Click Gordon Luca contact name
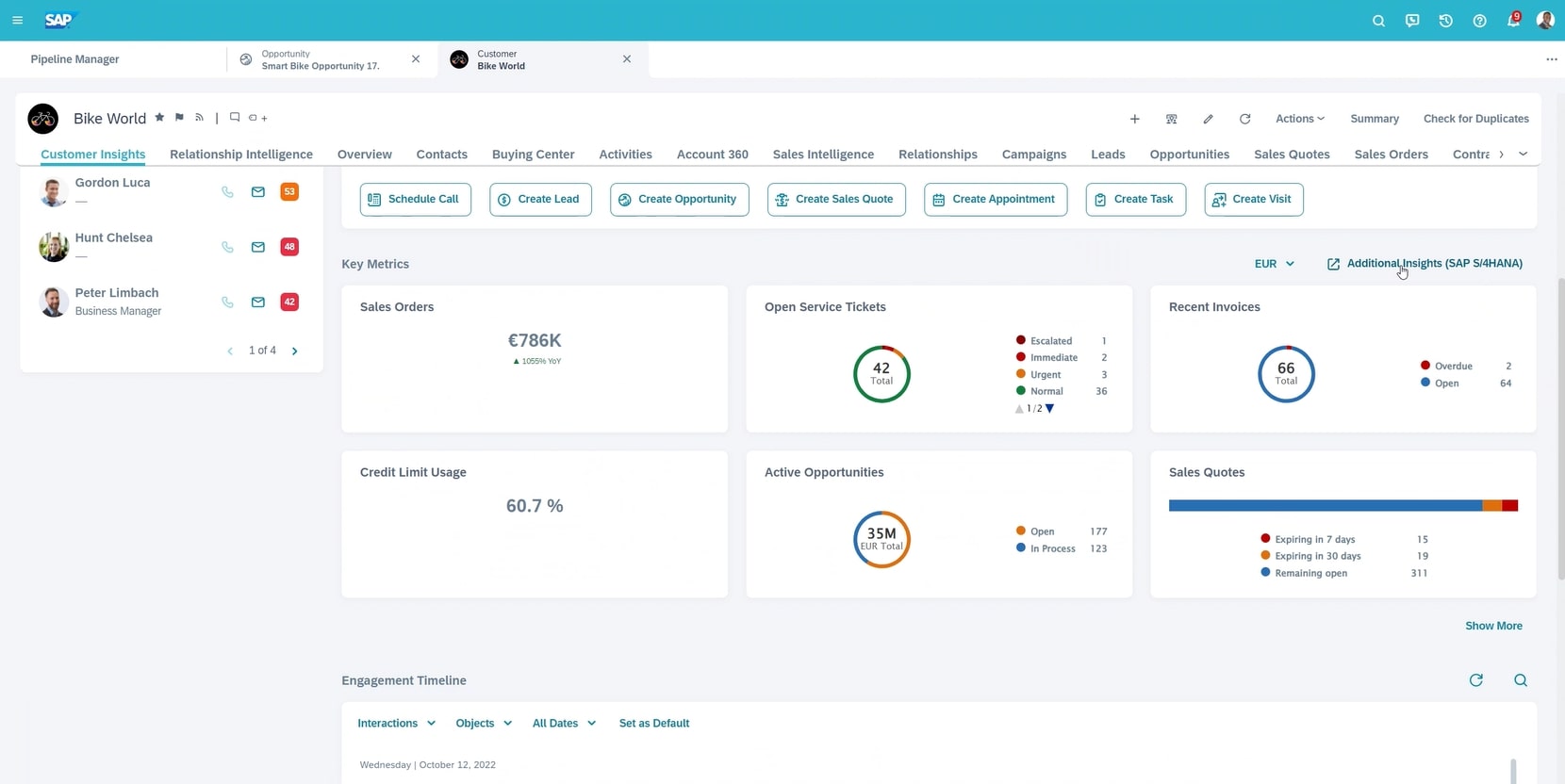The image size is (1565, 784). tap(113, 183)
